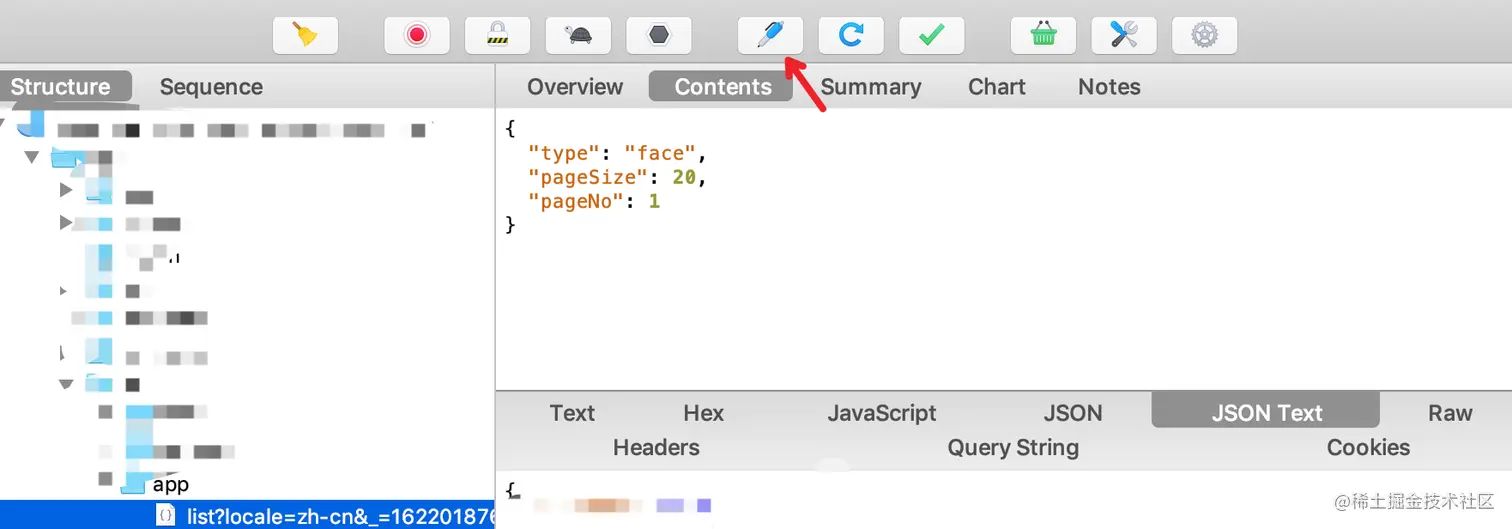Viewport: 1512px width, 529px height.
Task: Enable breakpoints with the hexagon icon
Action: [x=658, y=35]
